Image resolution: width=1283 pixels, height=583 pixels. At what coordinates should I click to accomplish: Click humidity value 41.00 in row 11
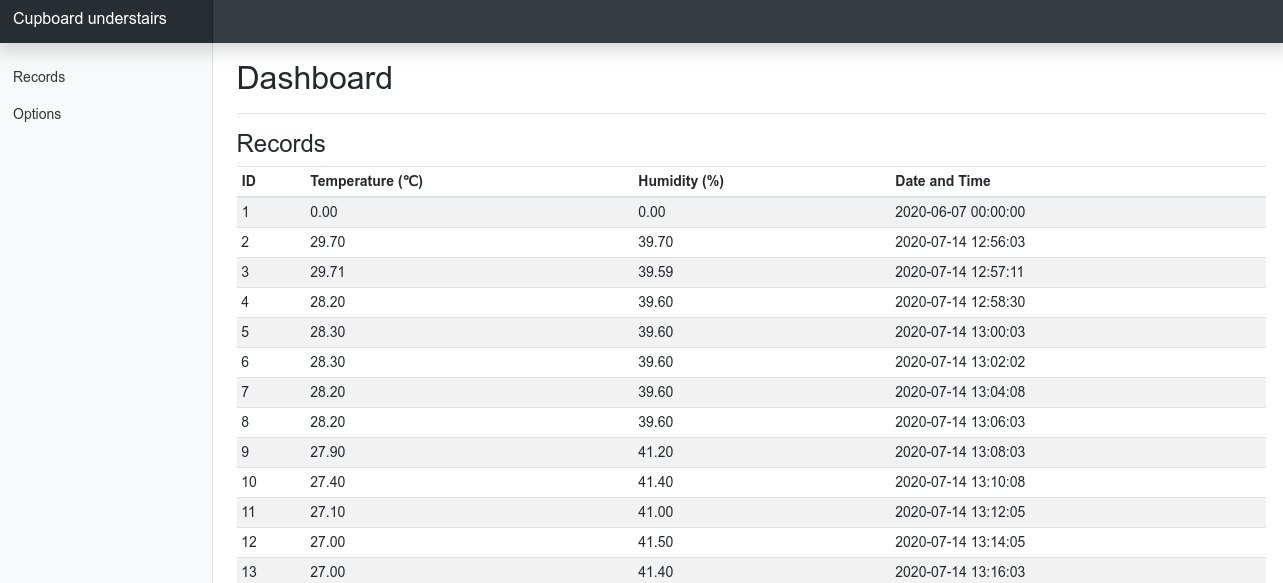655,512
